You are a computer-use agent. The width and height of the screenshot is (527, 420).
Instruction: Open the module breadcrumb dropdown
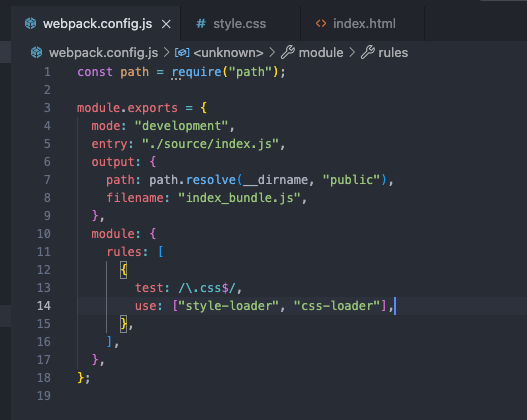[321, 53]
